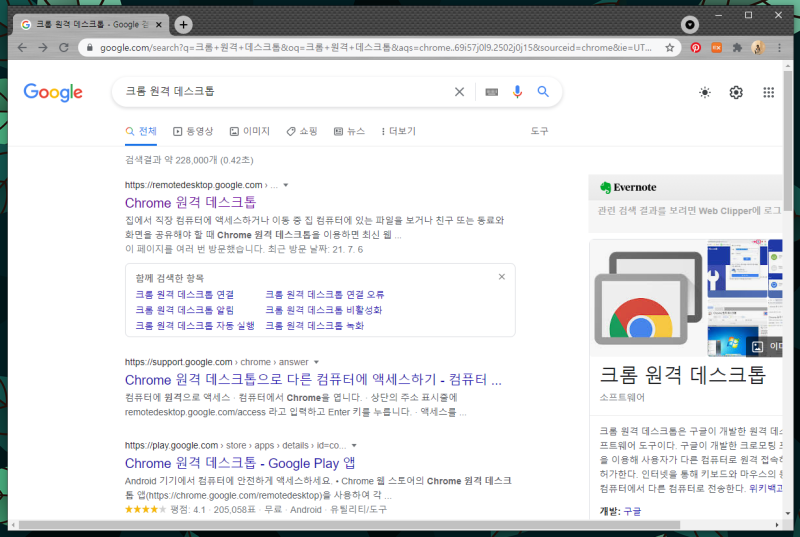Viewport: 800px width, 537px height.
Task: Open Chrome's three-dot menu
Action: click(779, 47)
